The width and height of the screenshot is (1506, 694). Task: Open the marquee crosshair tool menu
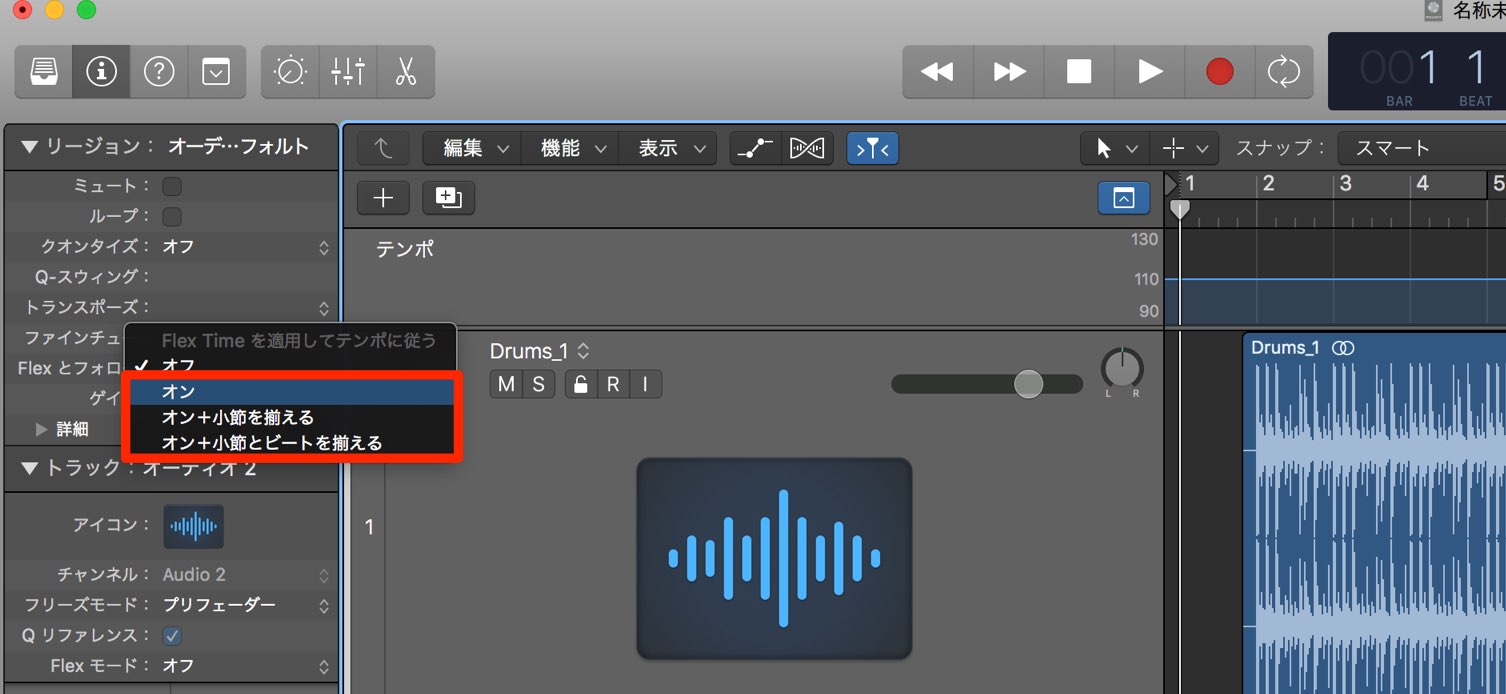click(1184, 148)
